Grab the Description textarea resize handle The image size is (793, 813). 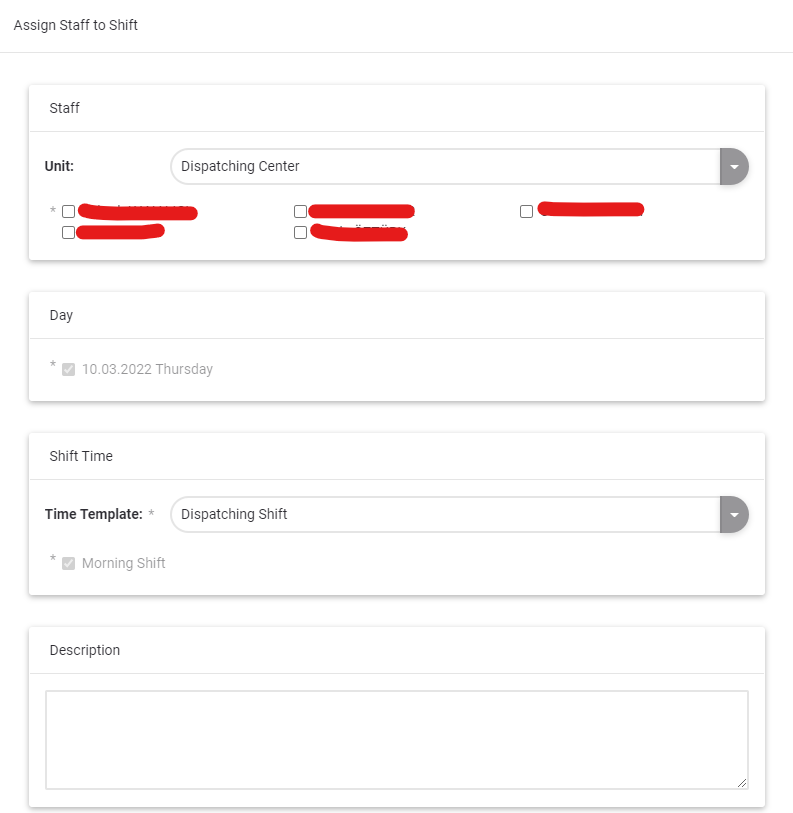click(742, 784)
